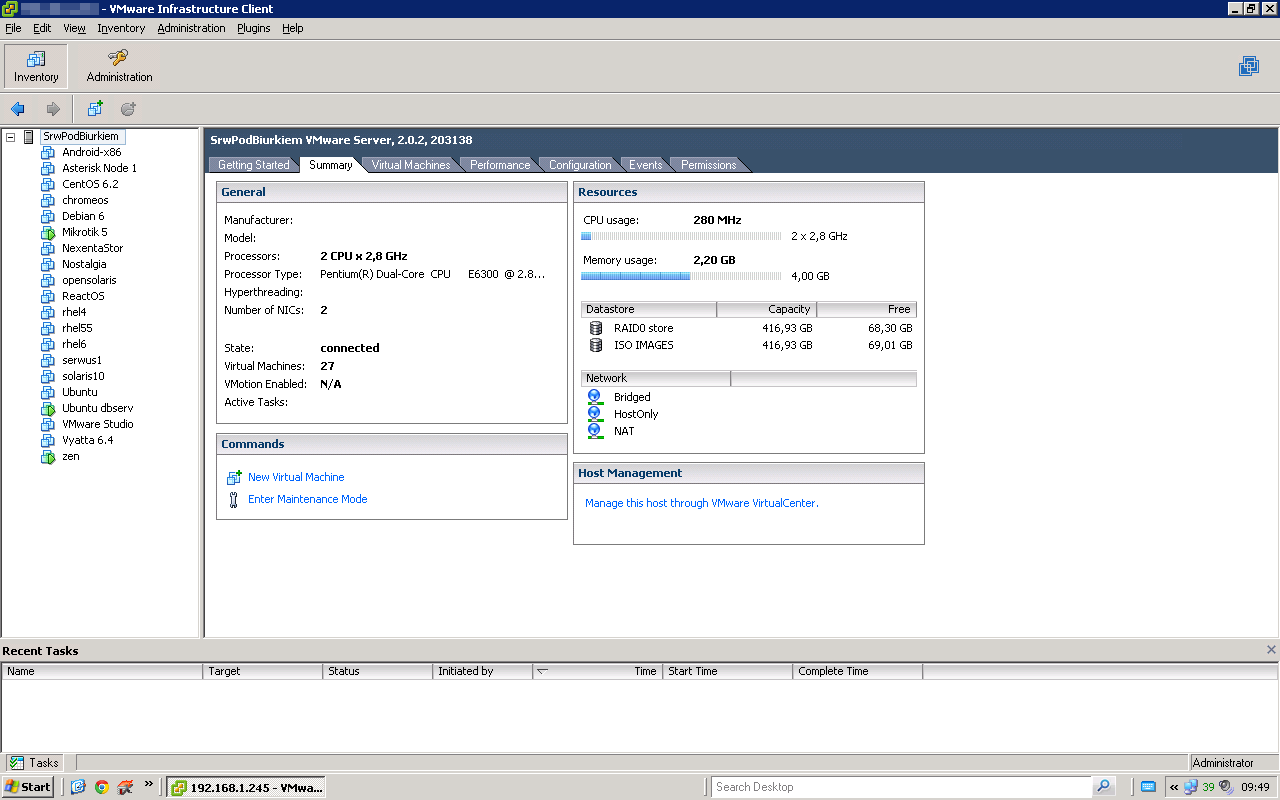The height and width of the screenshot is (800, 1280).
Task: Click the Memory usage progress bar
Action: point(681,276)
